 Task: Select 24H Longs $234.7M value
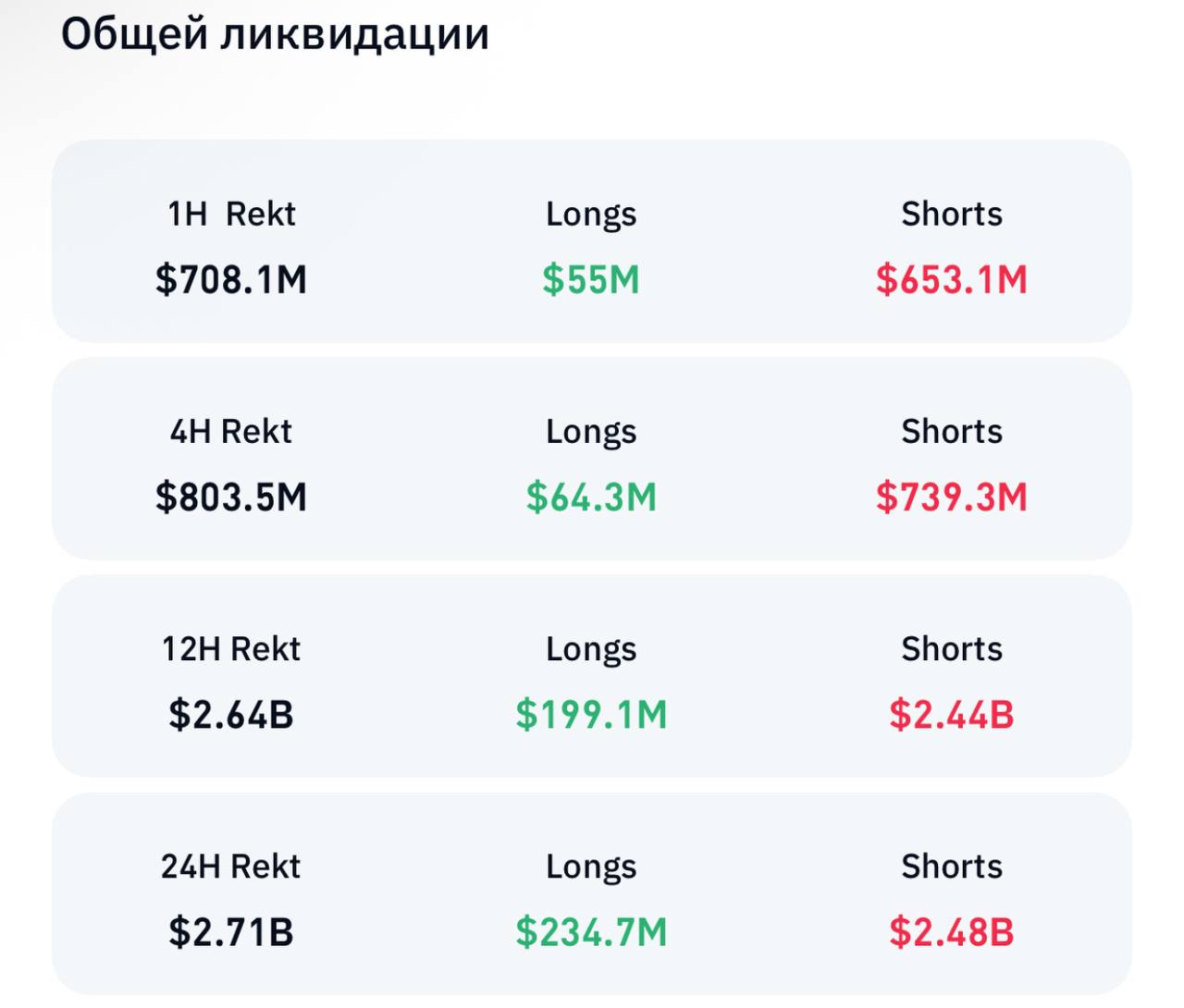591,931
